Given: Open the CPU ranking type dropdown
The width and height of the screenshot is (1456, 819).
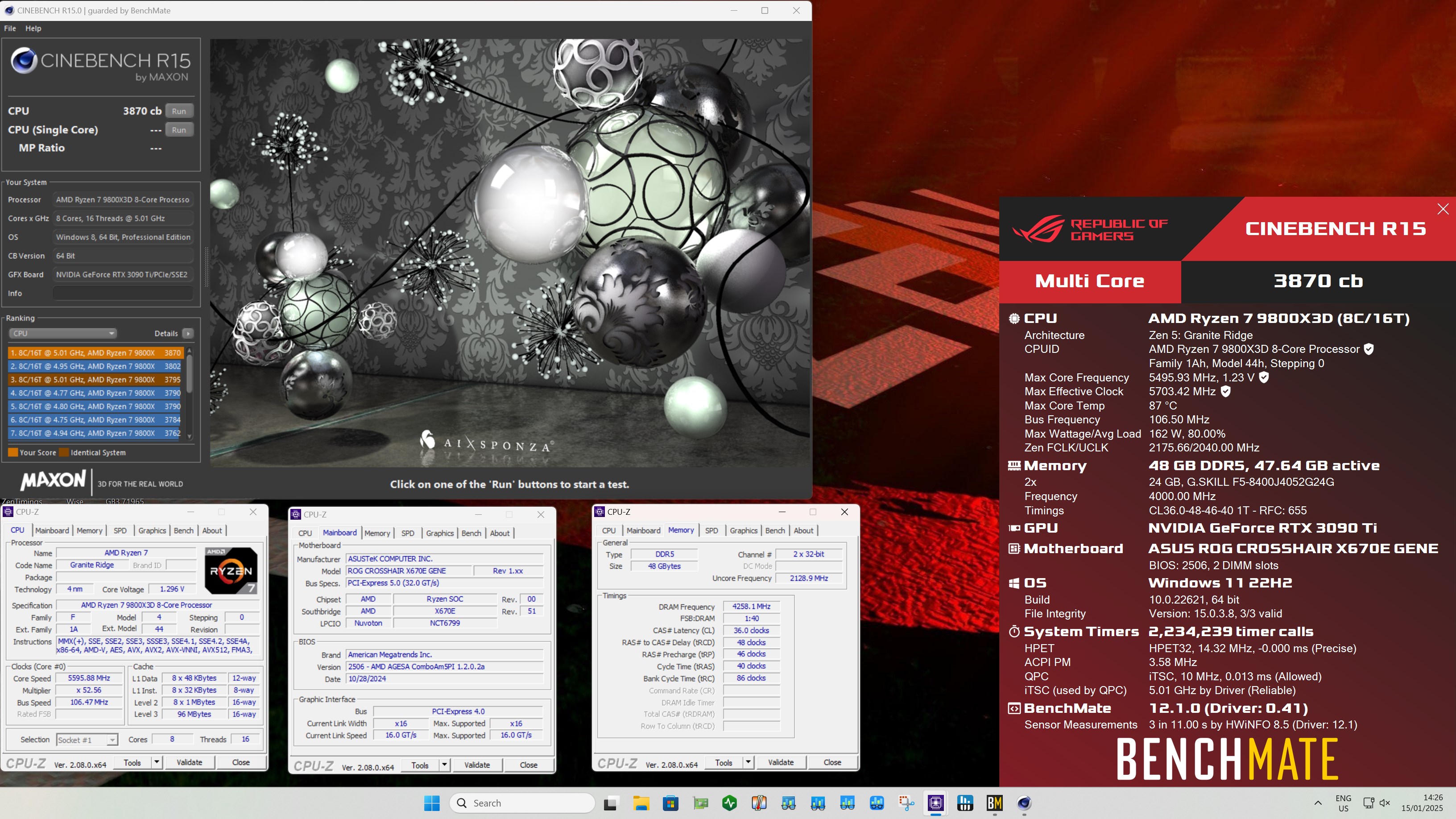Looking at the screenshot, I should [x=62, y=334].
